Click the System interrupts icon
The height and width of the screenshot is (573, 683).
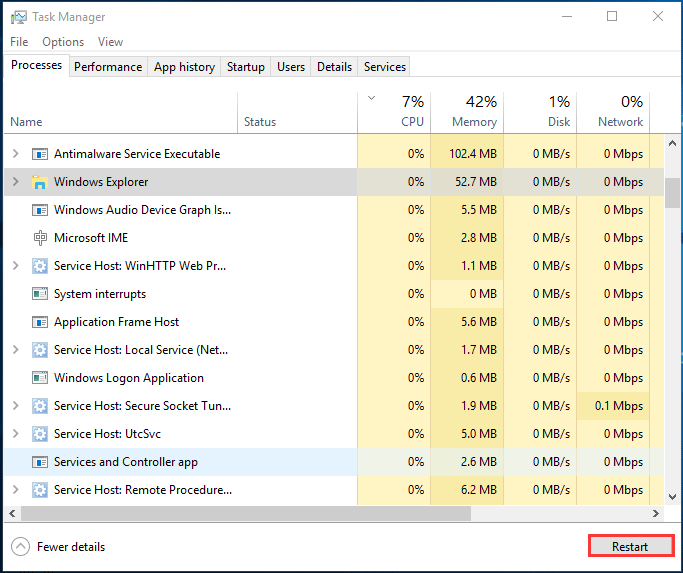tap(40, 294)
